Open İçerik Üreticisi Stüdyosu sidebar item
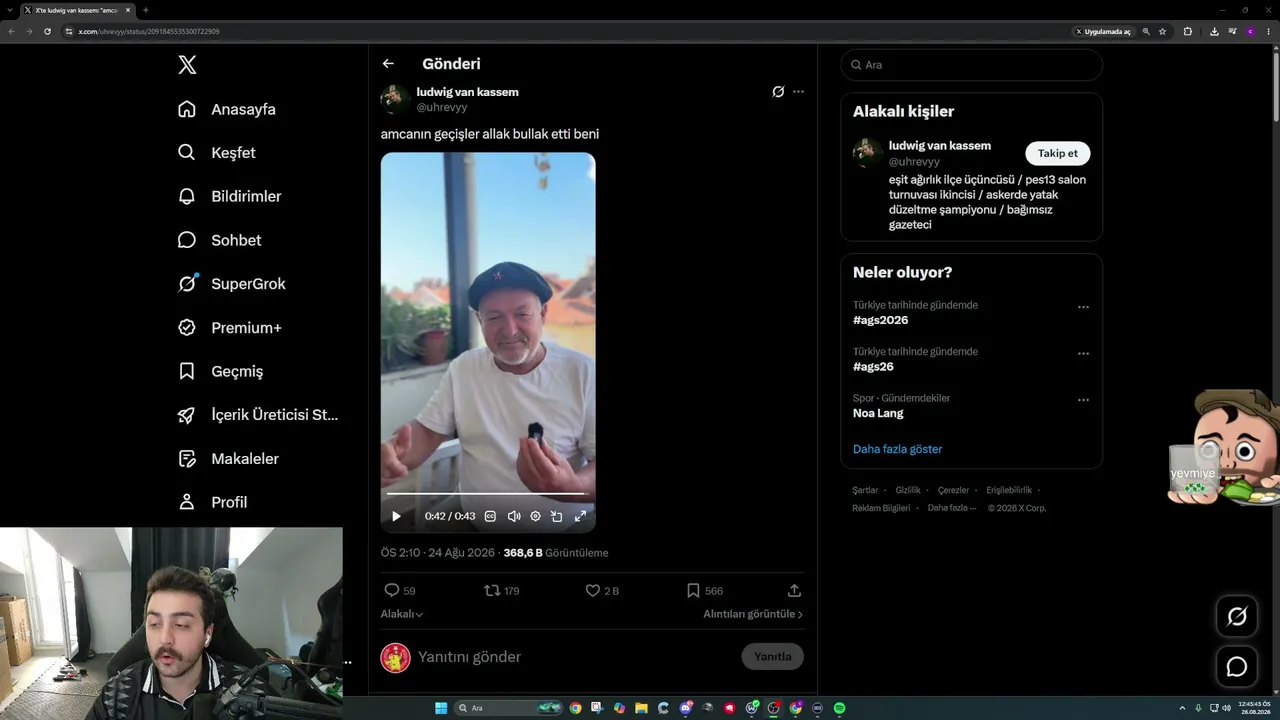The height and width of the screenshot is (720, 1280). [258, 415]
